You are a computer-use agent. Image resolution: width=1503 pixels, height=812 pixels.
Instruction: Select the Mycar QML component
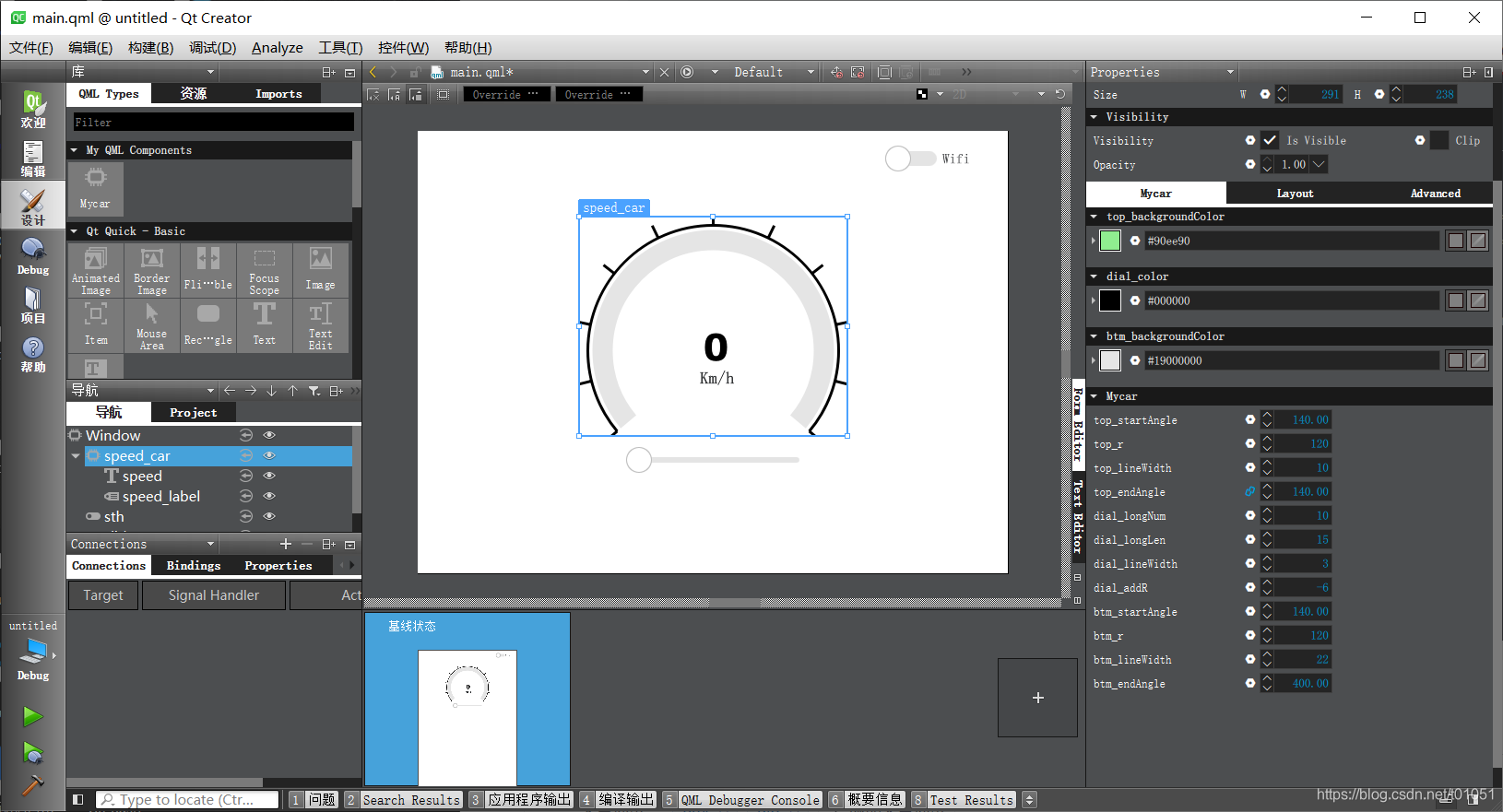click(95, 187)
